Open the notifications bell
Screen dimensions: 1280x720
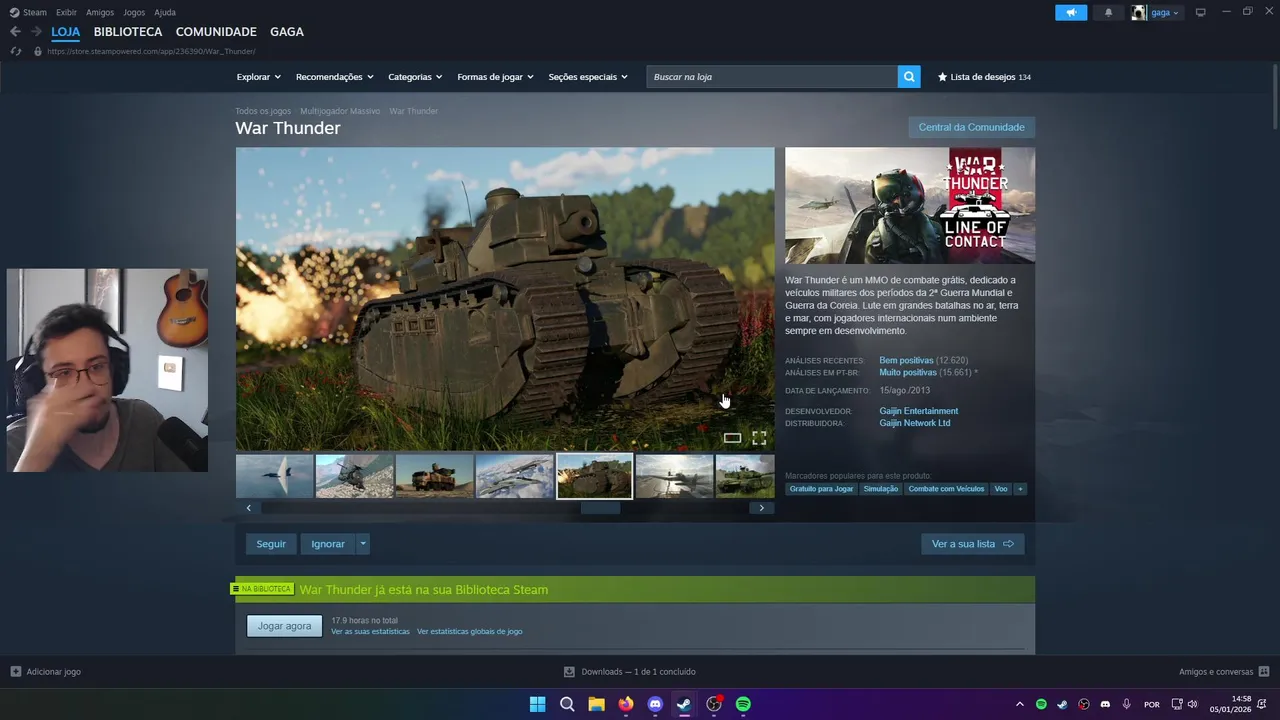(x=1108, y=12)
